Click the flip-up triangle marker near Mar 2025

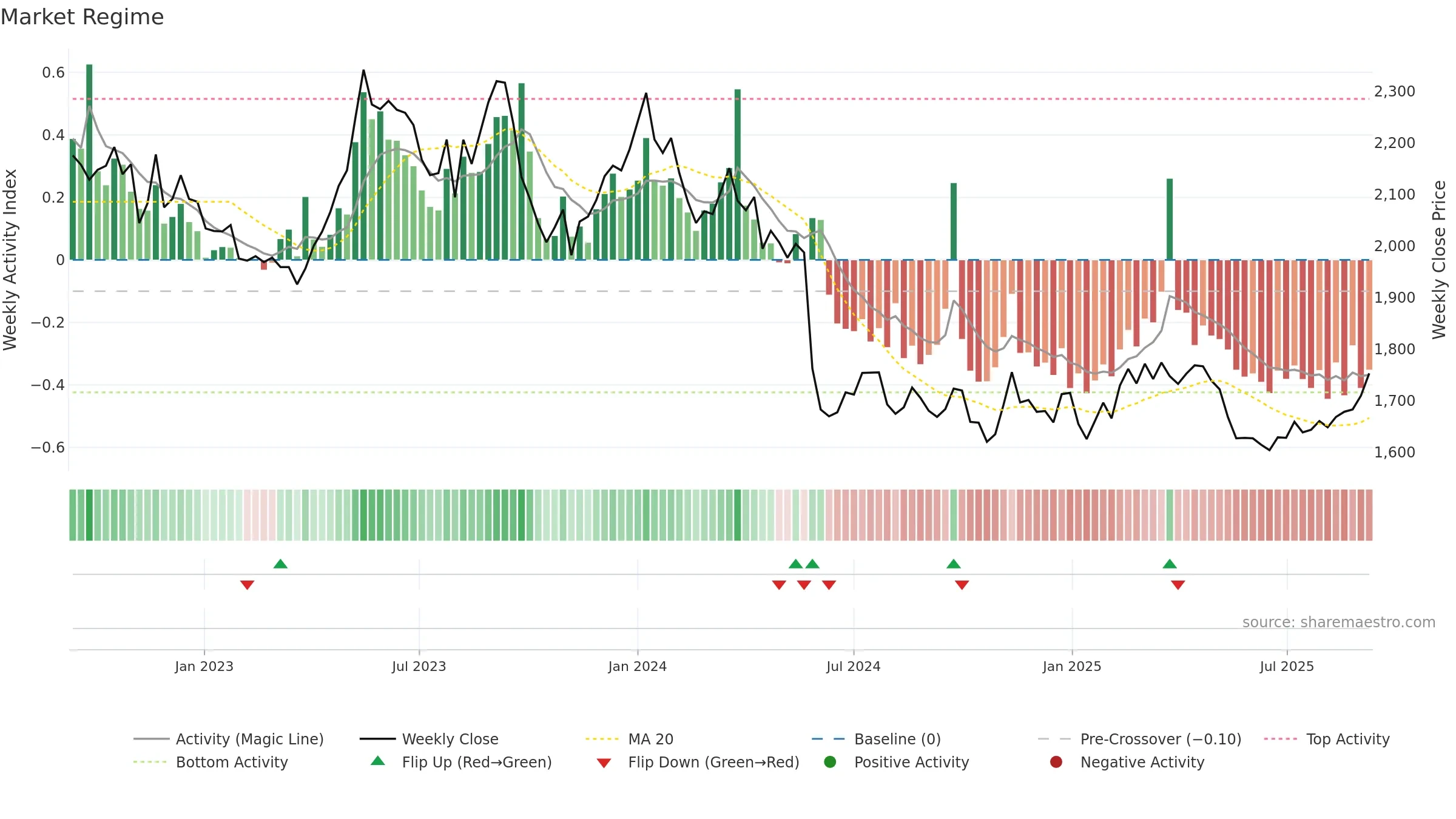(x=1170, y=564)
